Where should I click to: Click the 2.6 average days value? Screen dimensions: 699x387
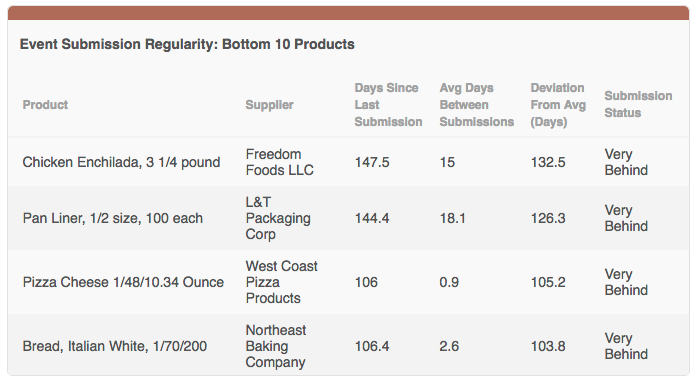pos(449,346)
